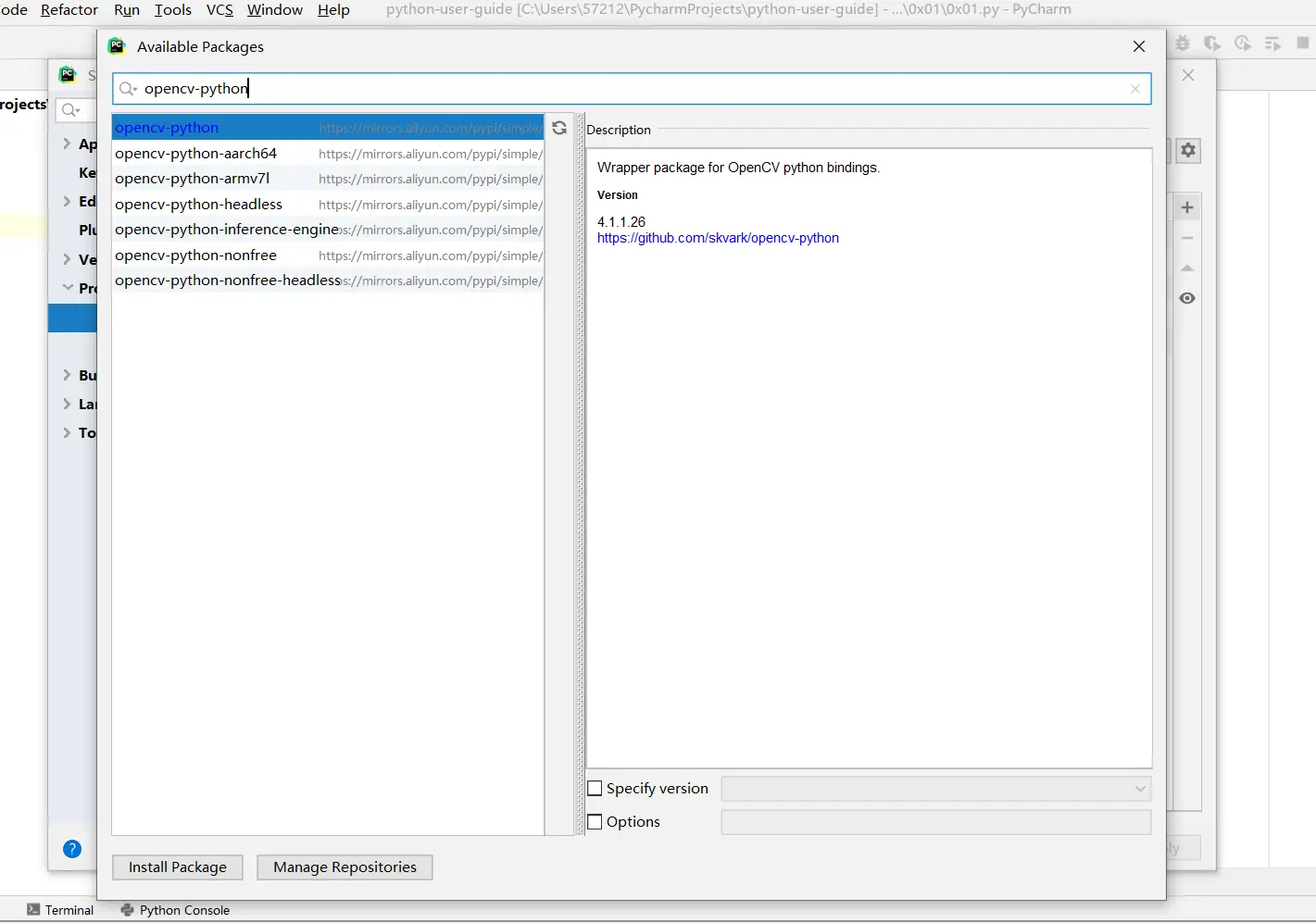Close the Available Packages dialog
This screenshot has height=923, width=1316.
coord(1139,46)
